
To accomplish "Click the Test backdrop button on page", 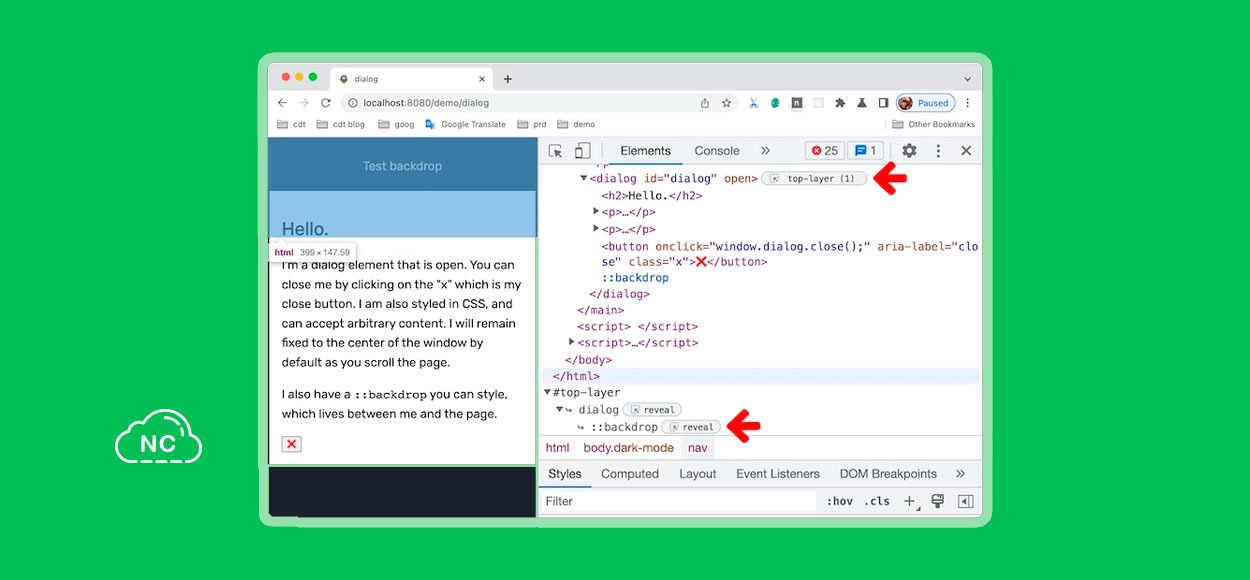I will pos(402,166).
